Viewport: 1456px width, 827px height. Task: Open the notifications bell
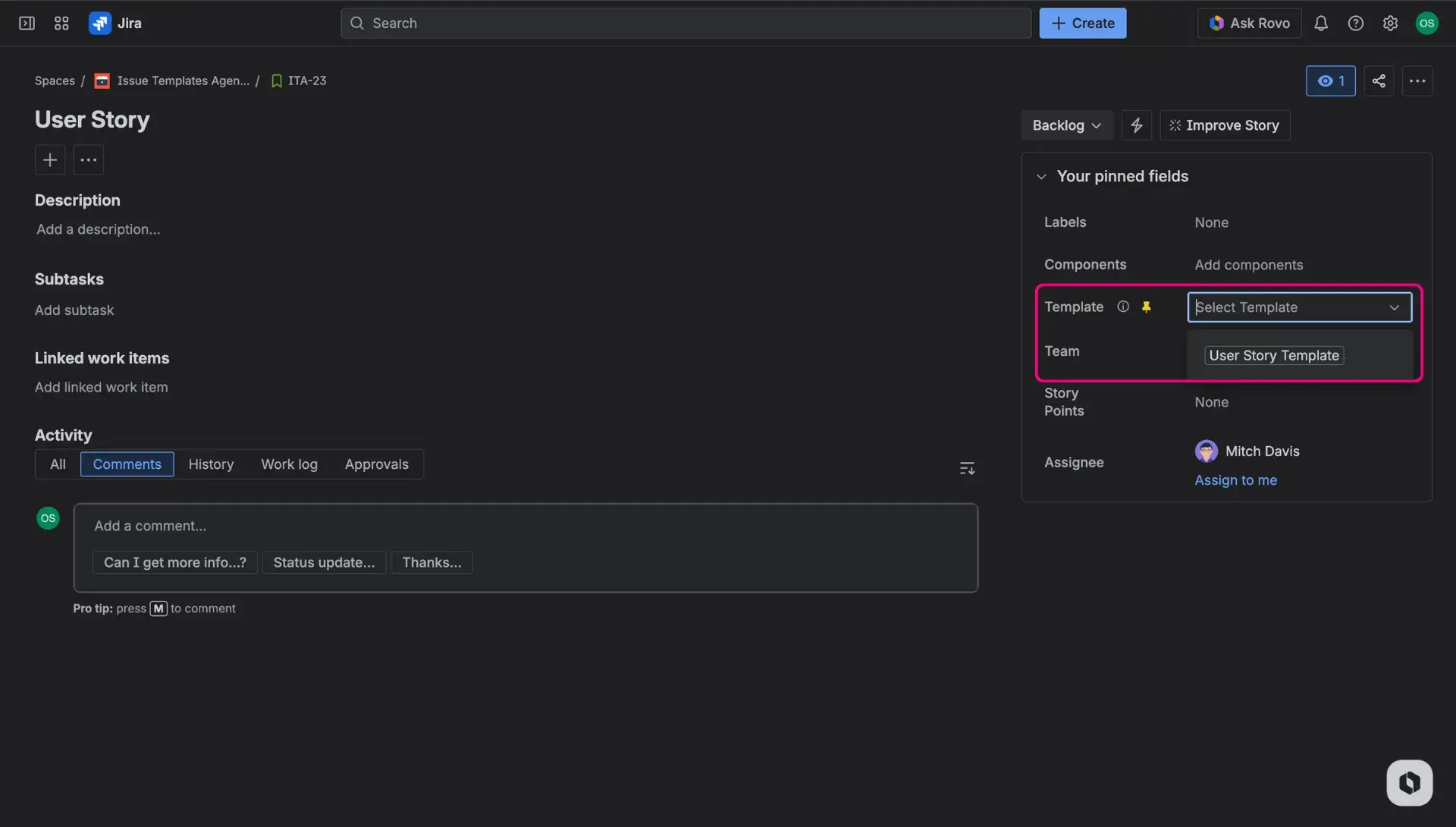click(1321, 23)
